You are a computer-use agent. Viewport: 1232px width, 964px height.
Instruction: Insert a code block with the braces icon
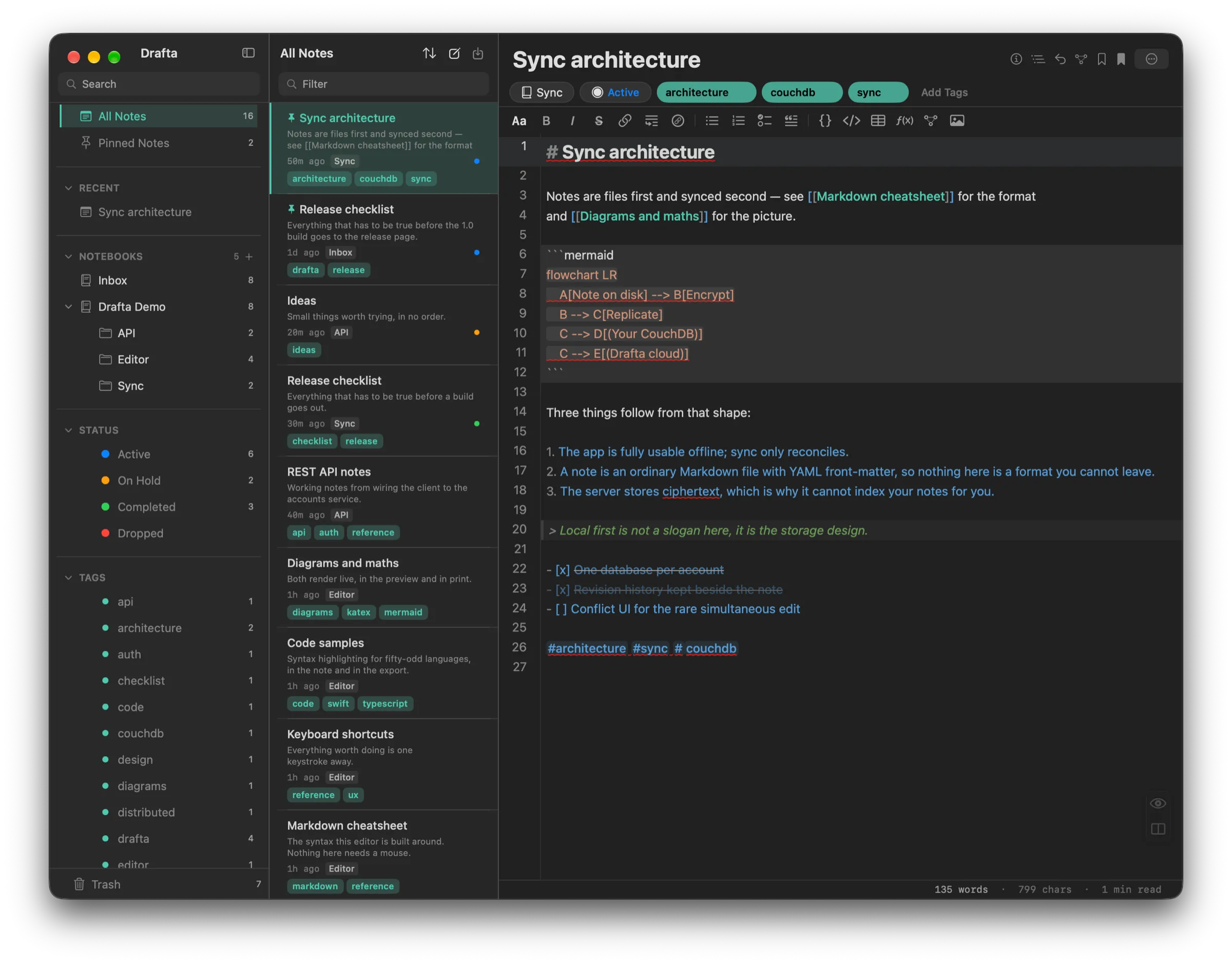point(824,121)
